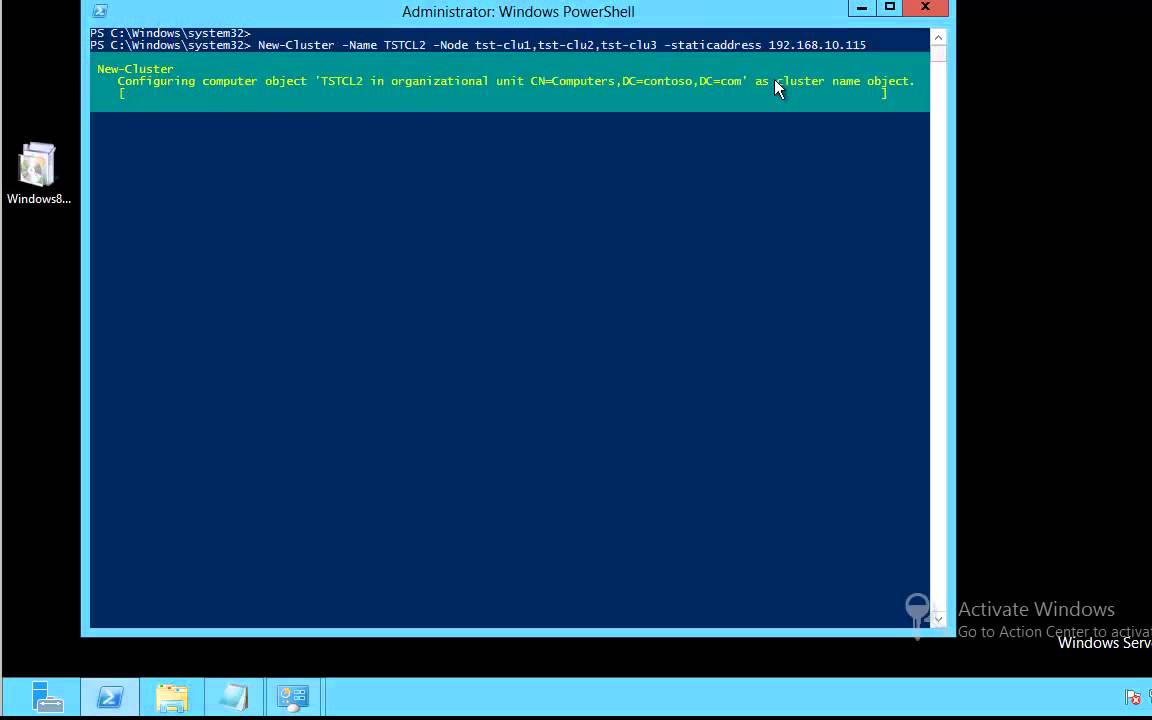
Task: Click the PowerShell vertical scrollbar thumb
Action: point(937,54)
